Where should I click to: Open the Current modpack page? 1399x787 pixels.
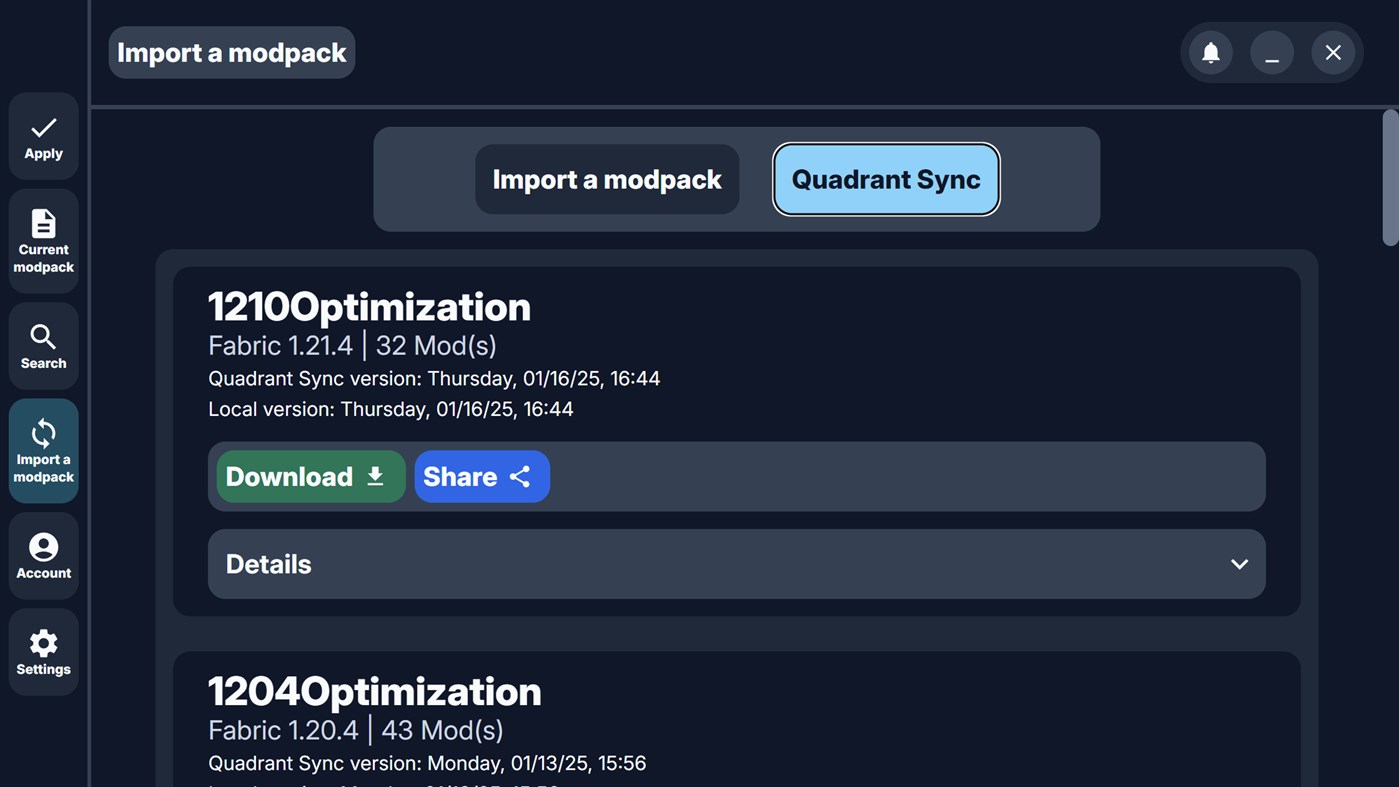[43, 241]
